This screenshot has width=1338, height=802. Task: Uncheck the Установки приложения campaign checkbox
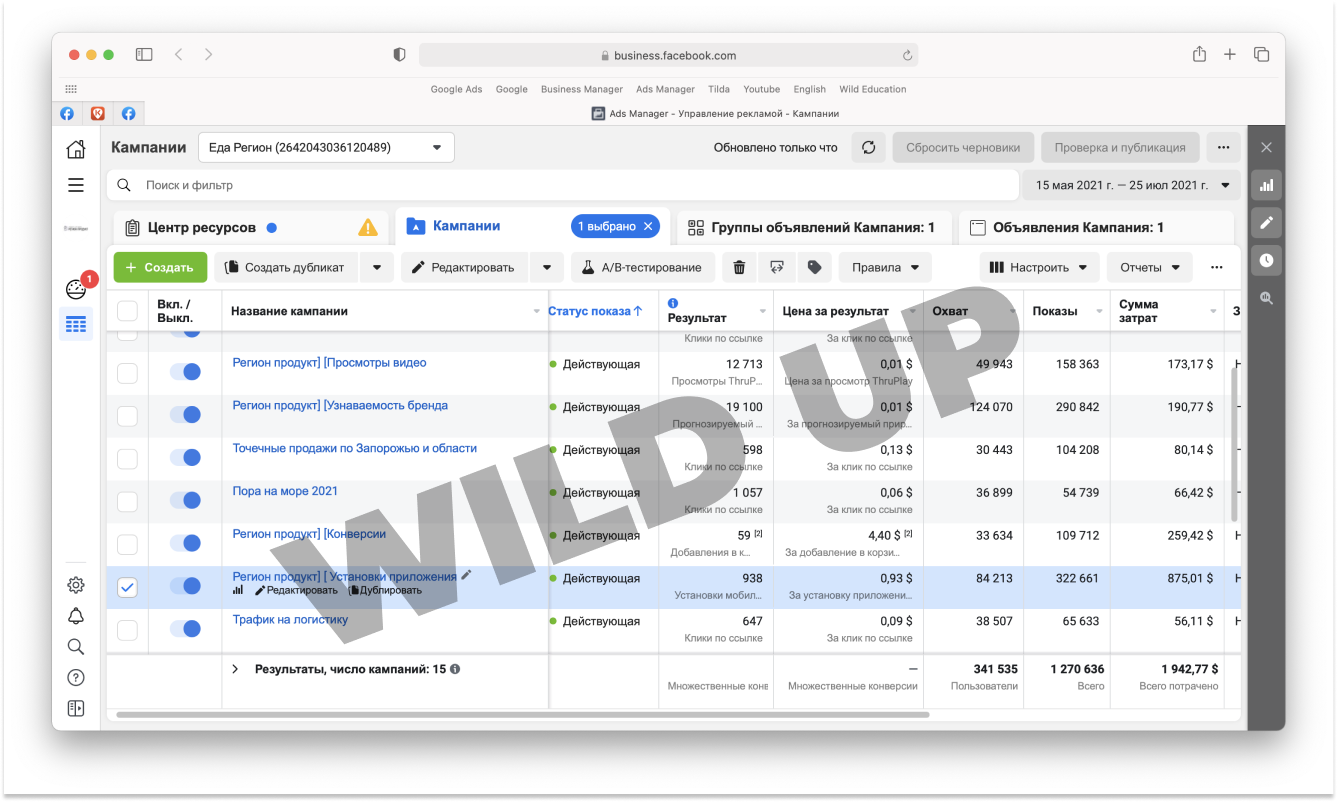click(x=127, y=587)
